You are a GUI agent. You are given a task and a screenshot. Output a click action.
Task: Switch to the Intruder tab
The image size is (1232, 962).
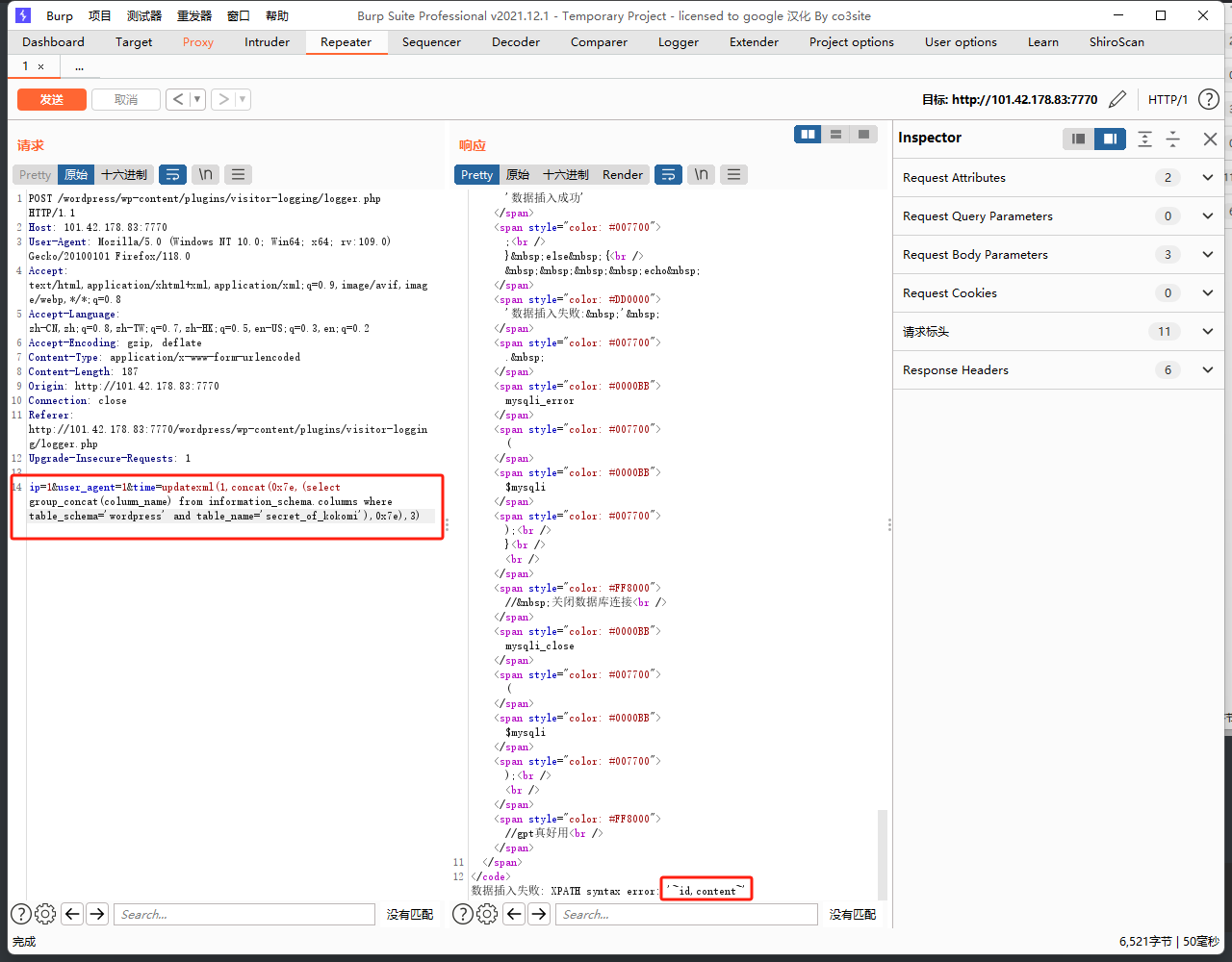coord(268,41)
